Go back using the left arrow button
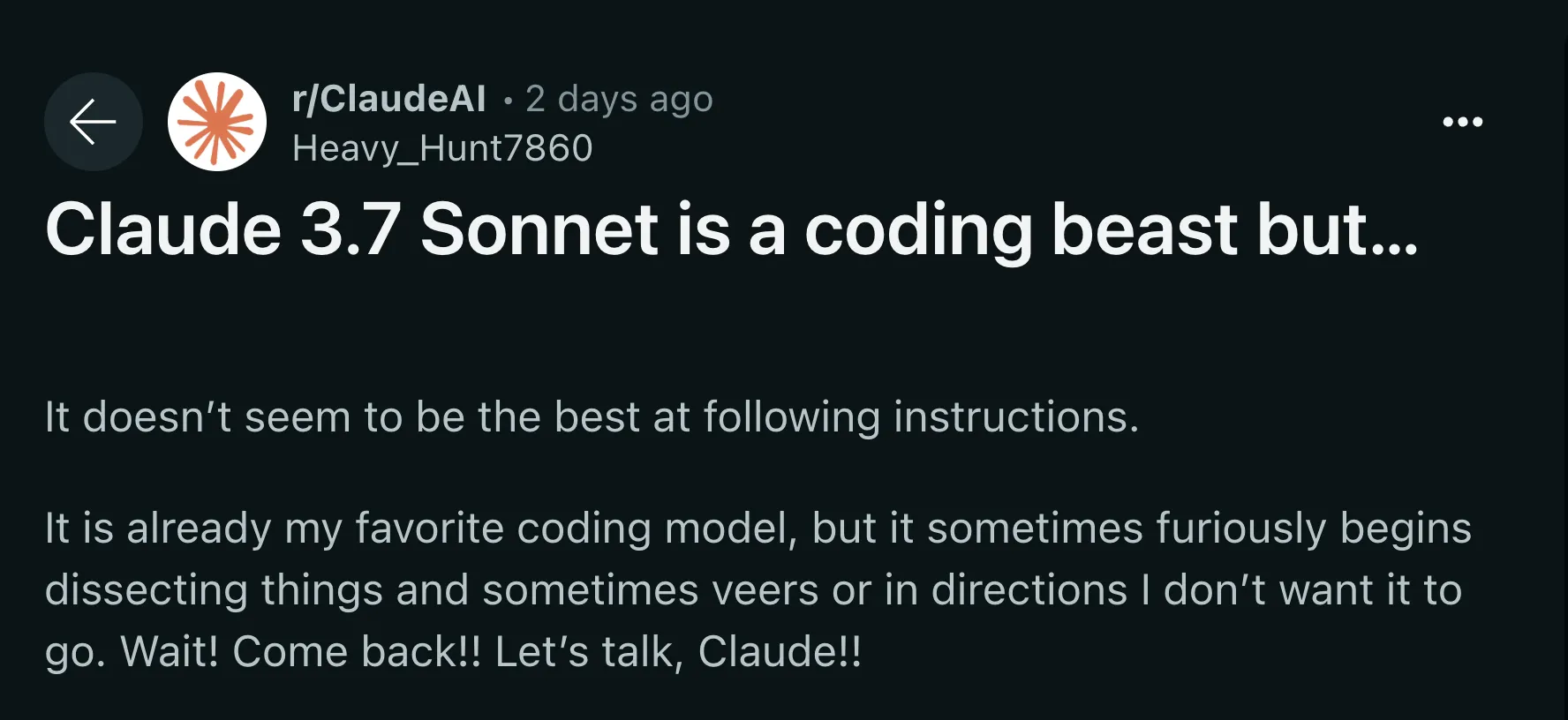 (x=94, y=122)
